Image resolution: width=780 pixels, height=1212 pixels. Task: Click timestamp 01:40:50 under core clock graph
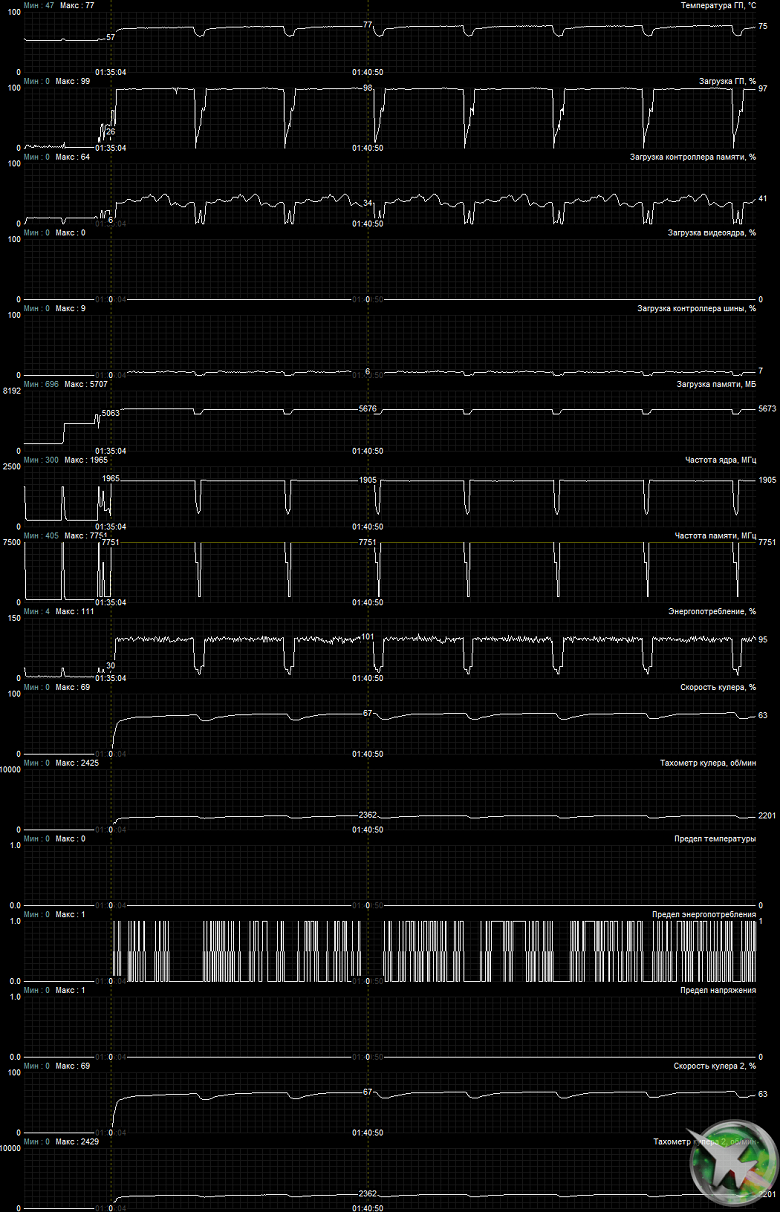(368, 527)
